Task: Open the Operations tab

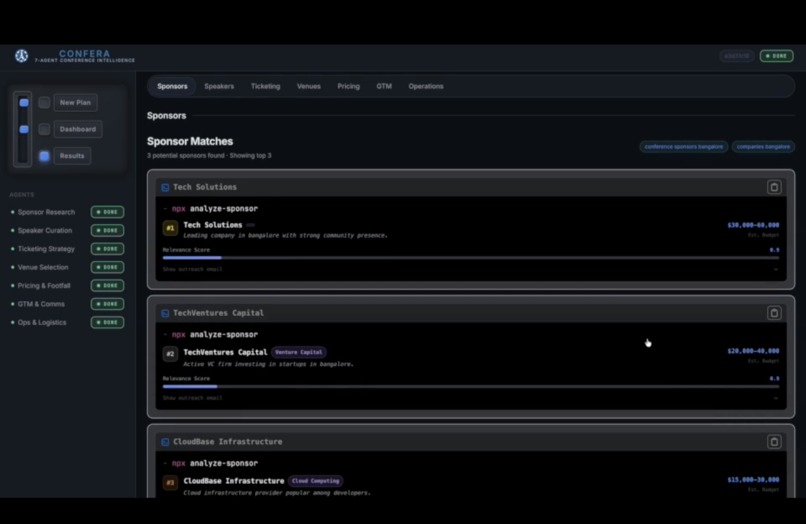Action: point(426,86)
